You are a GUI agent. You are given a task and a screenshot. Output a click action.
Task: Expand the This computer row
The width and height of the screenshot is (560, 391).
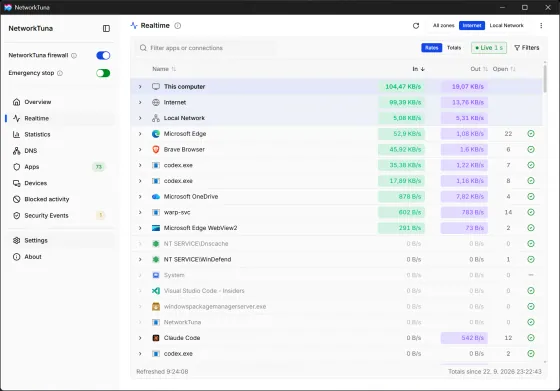(140, 87)
